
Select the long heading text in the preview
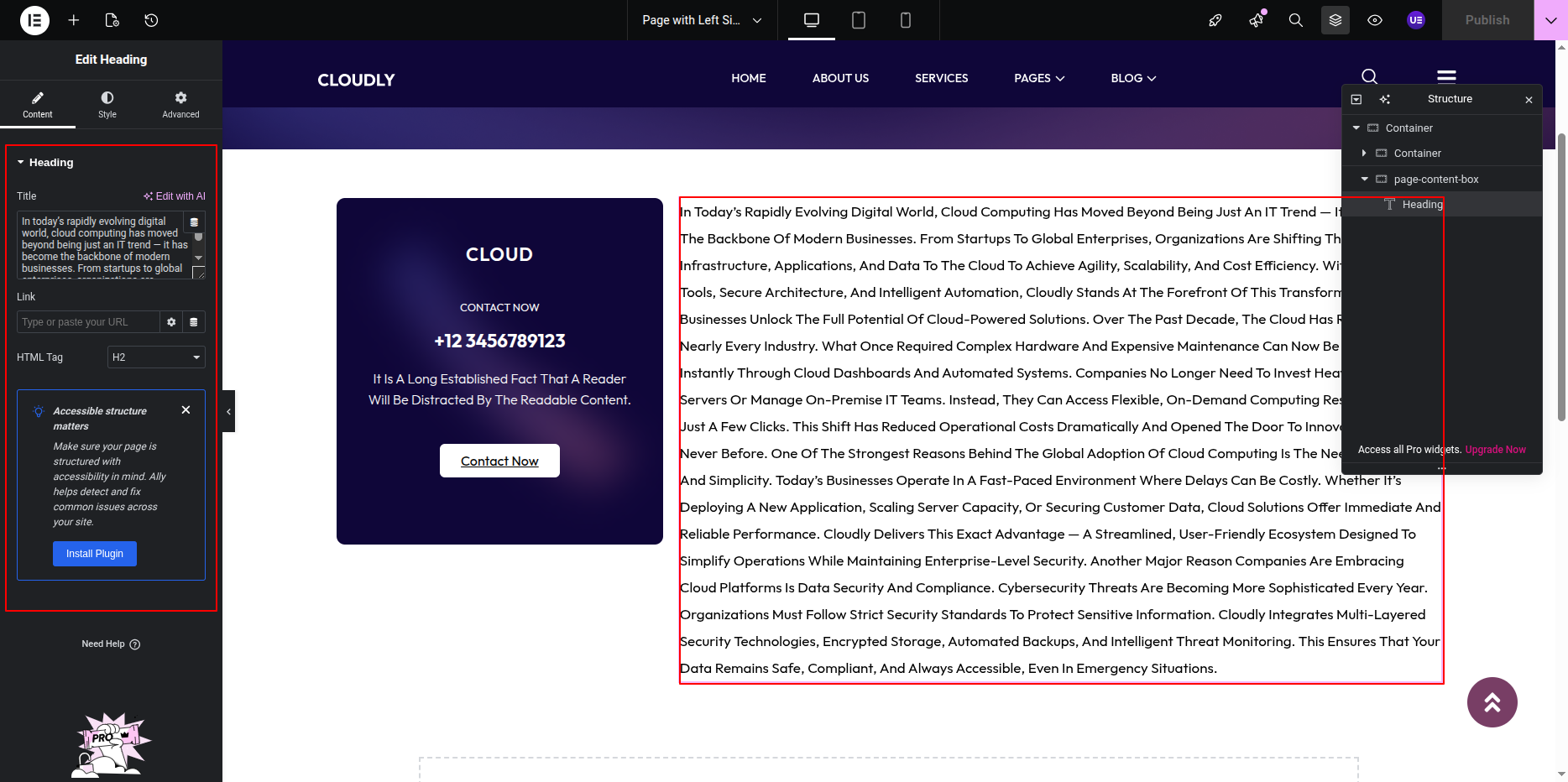[1061, 440]
